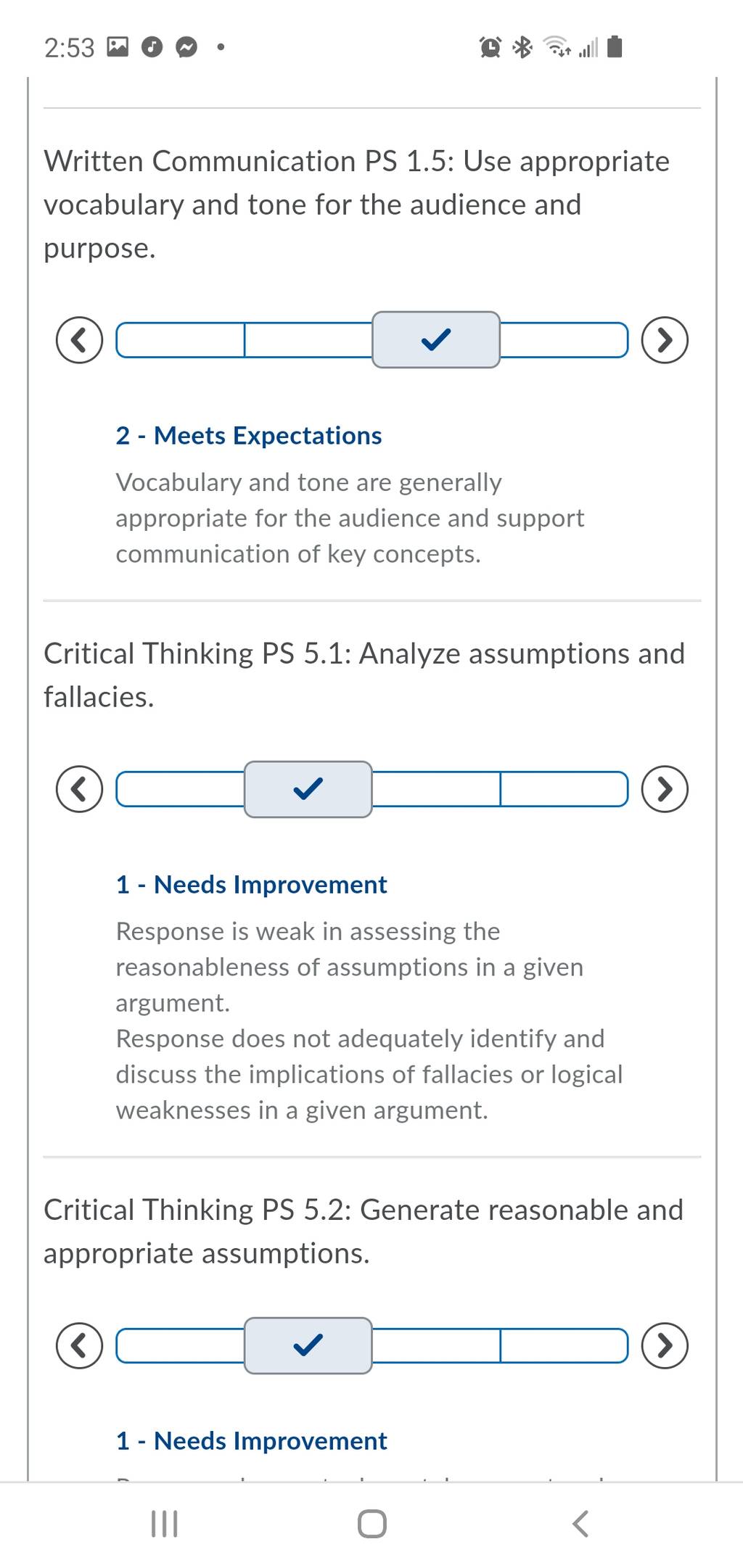
Task: Select the checked Needs Improvement level for PS 5.2
Action: coord(308,1345)
